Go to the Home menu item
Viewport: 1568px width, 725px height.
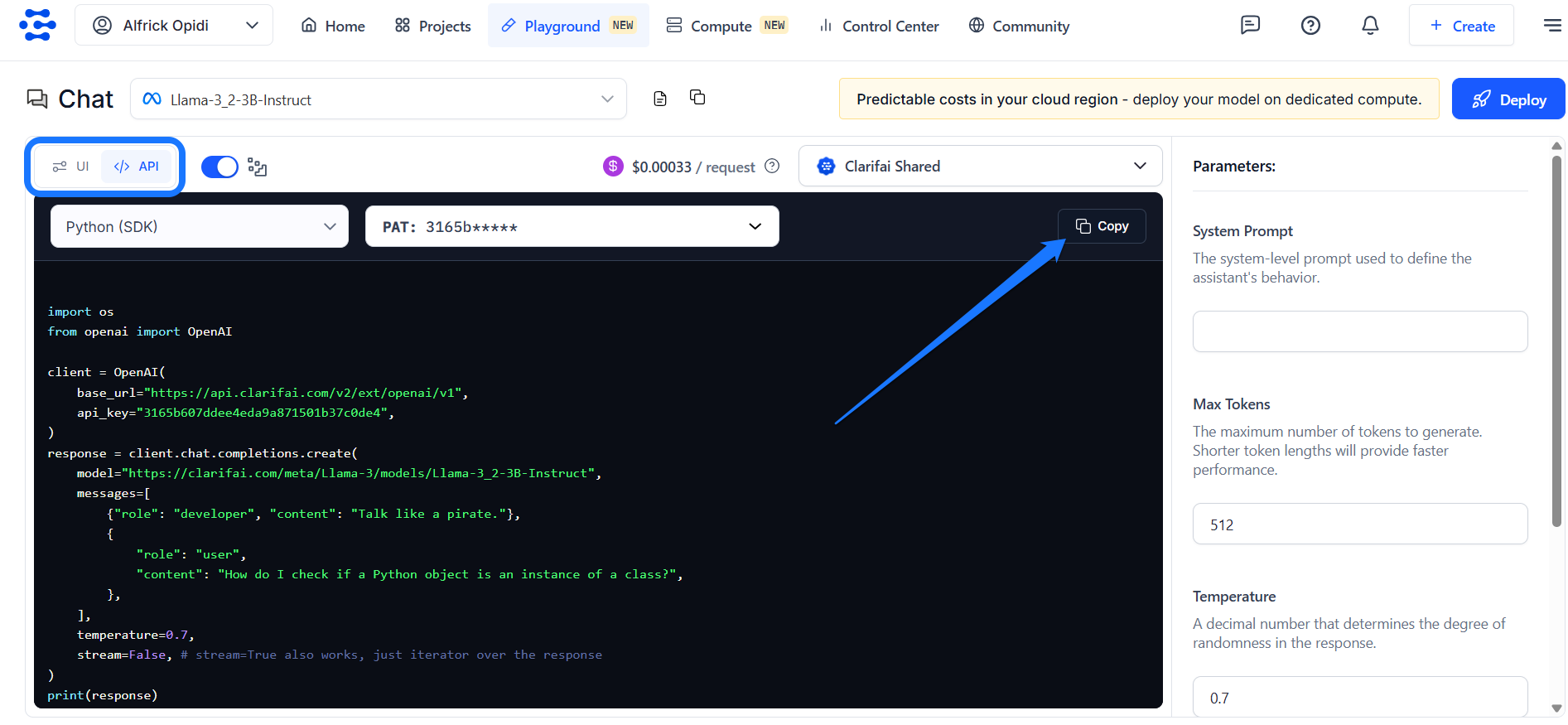[333, 26]
